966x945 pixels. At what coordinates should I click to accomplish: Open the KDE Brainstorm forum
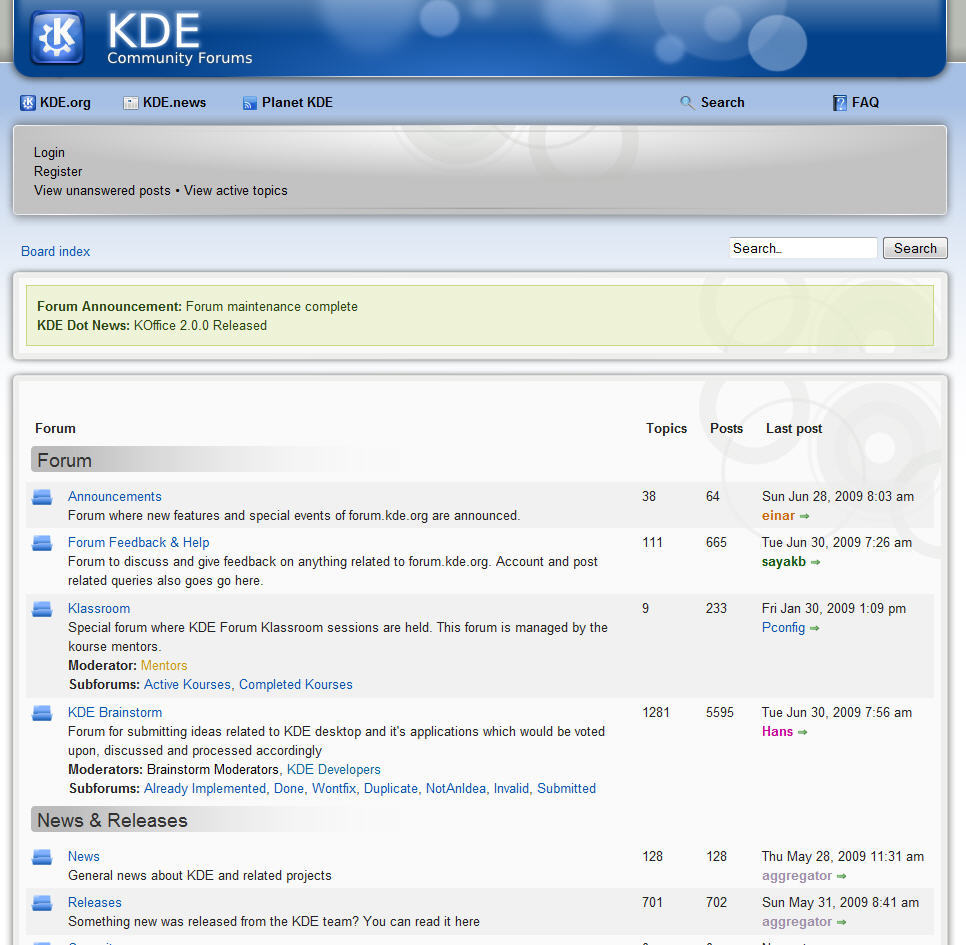pos(115,713)
